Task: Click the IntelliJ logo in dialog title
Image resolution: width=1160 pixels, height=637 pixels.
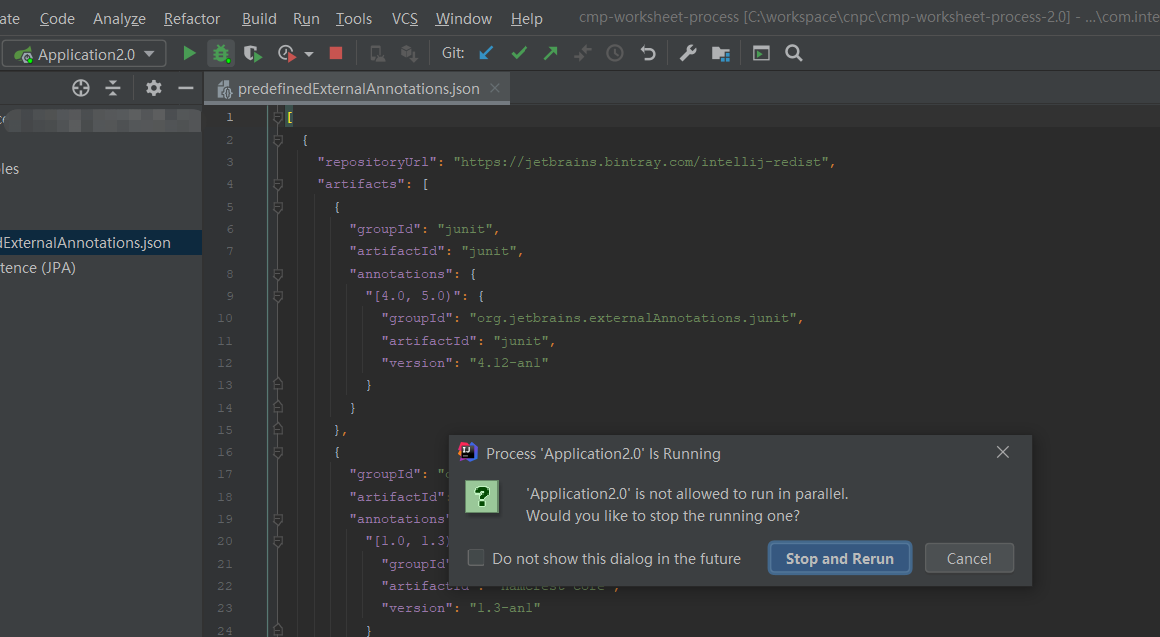Action: pyautogui.click(x=468, y=451)
